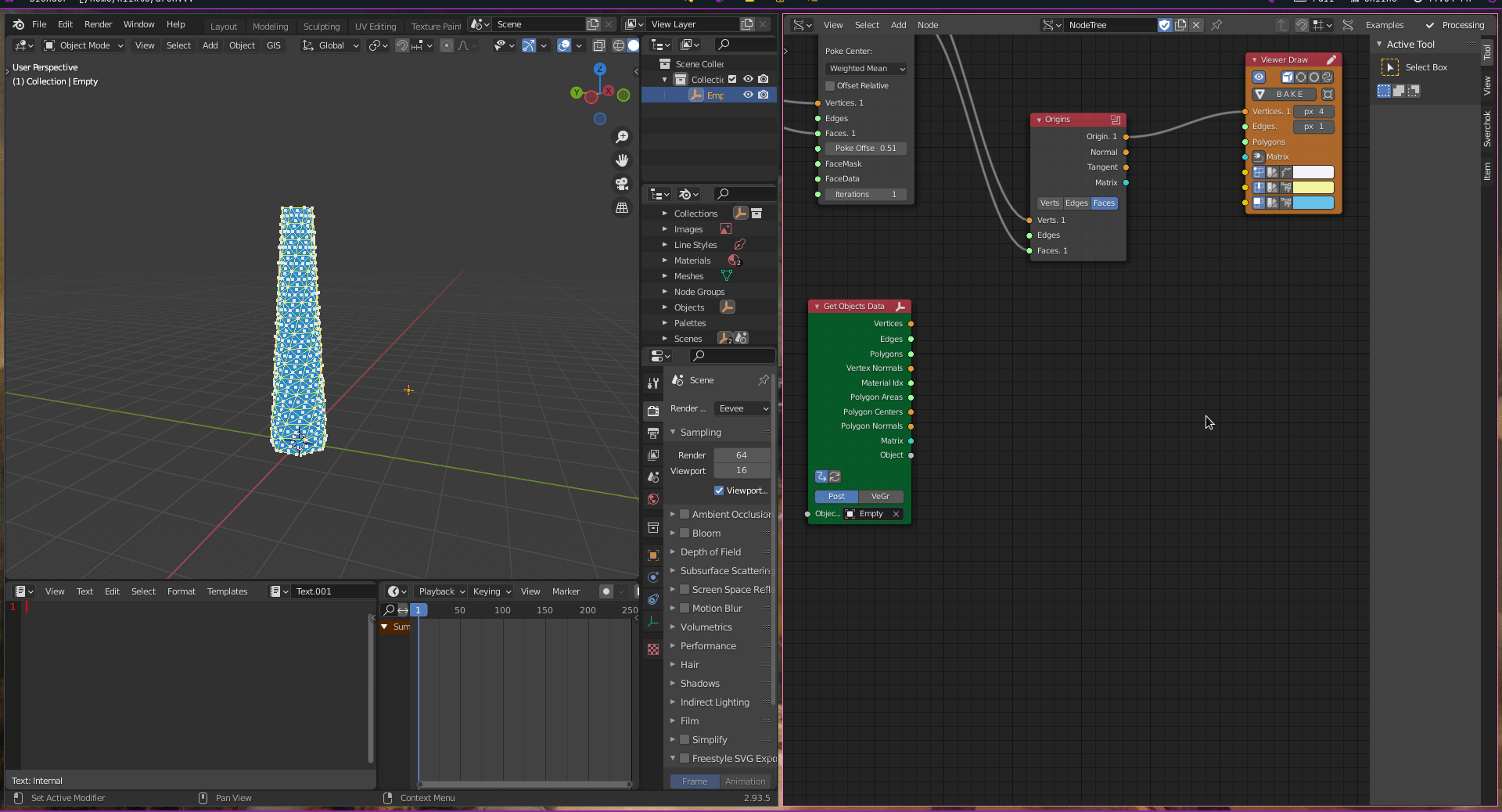Open the Physics properties tab icon
The image size is (1502, 812).
point(653,577)
